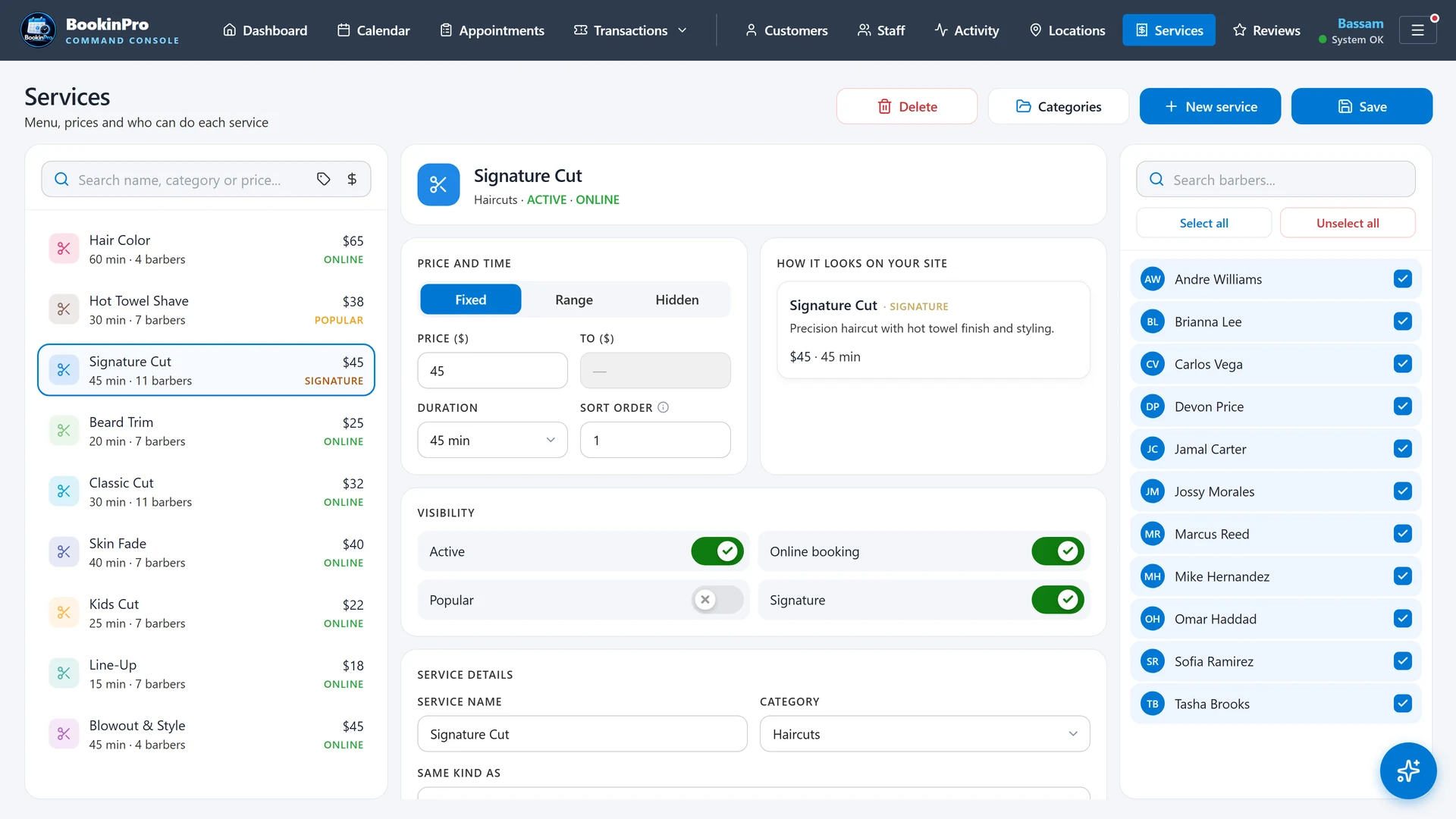Click the Line-Up scissors icon
The height and width of the screenshot is (819, 1456).
coord(64,673)
